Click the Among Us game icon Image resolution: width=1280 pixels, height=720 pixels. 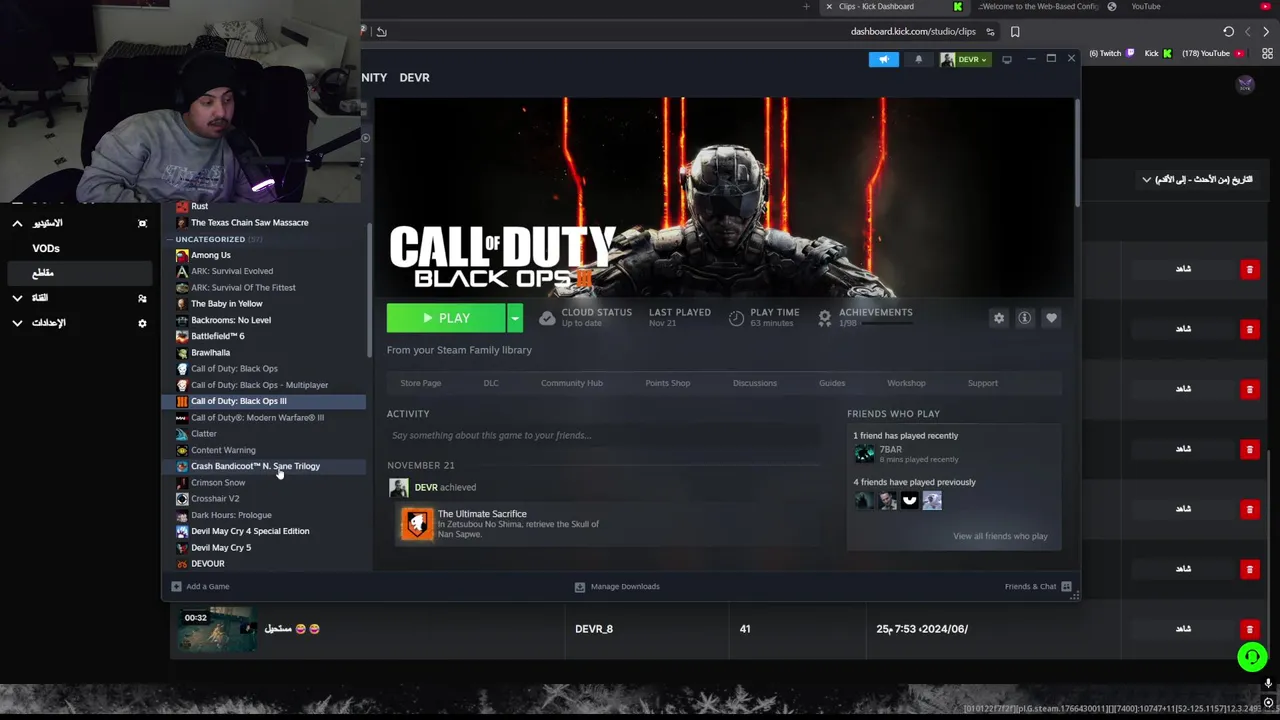point(181,255)
